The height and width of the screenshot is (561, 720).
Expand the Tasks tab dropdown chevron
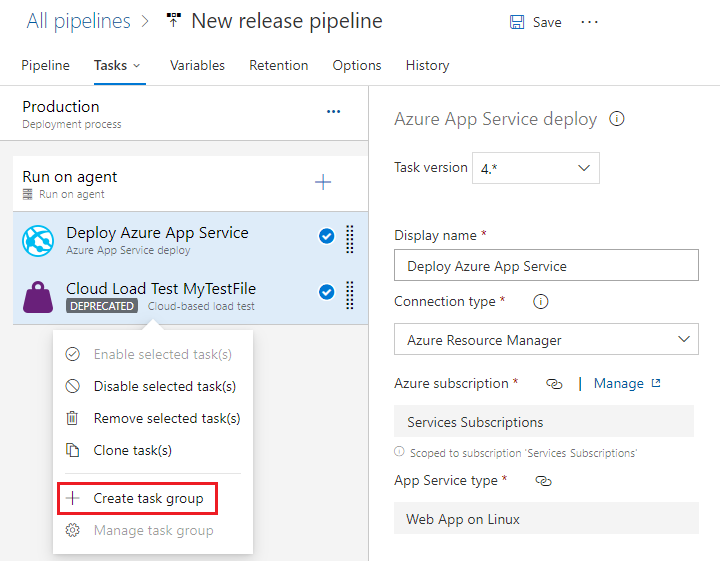pos(137,66)
